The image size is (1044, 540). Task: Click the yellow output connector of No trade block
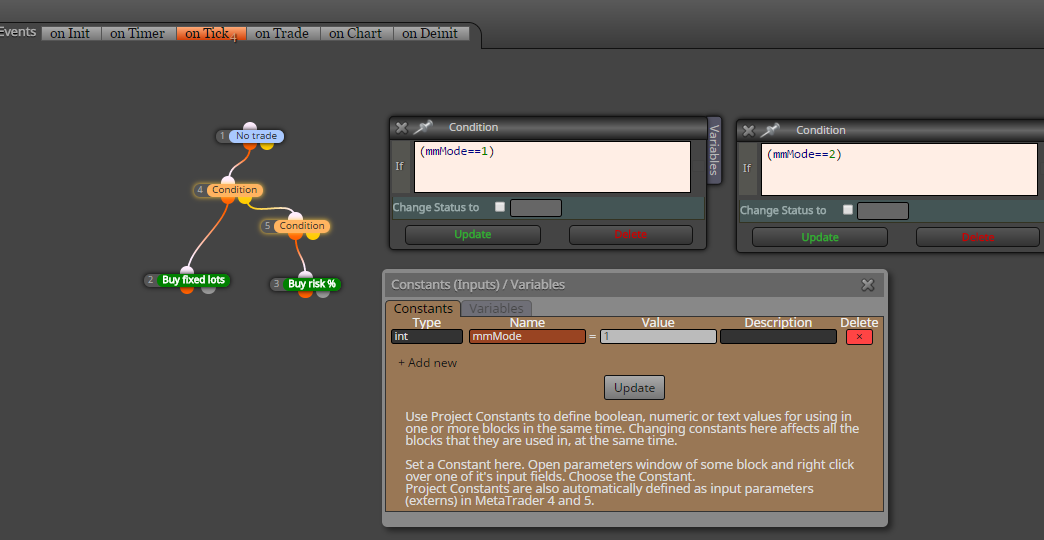pos(266,144)
